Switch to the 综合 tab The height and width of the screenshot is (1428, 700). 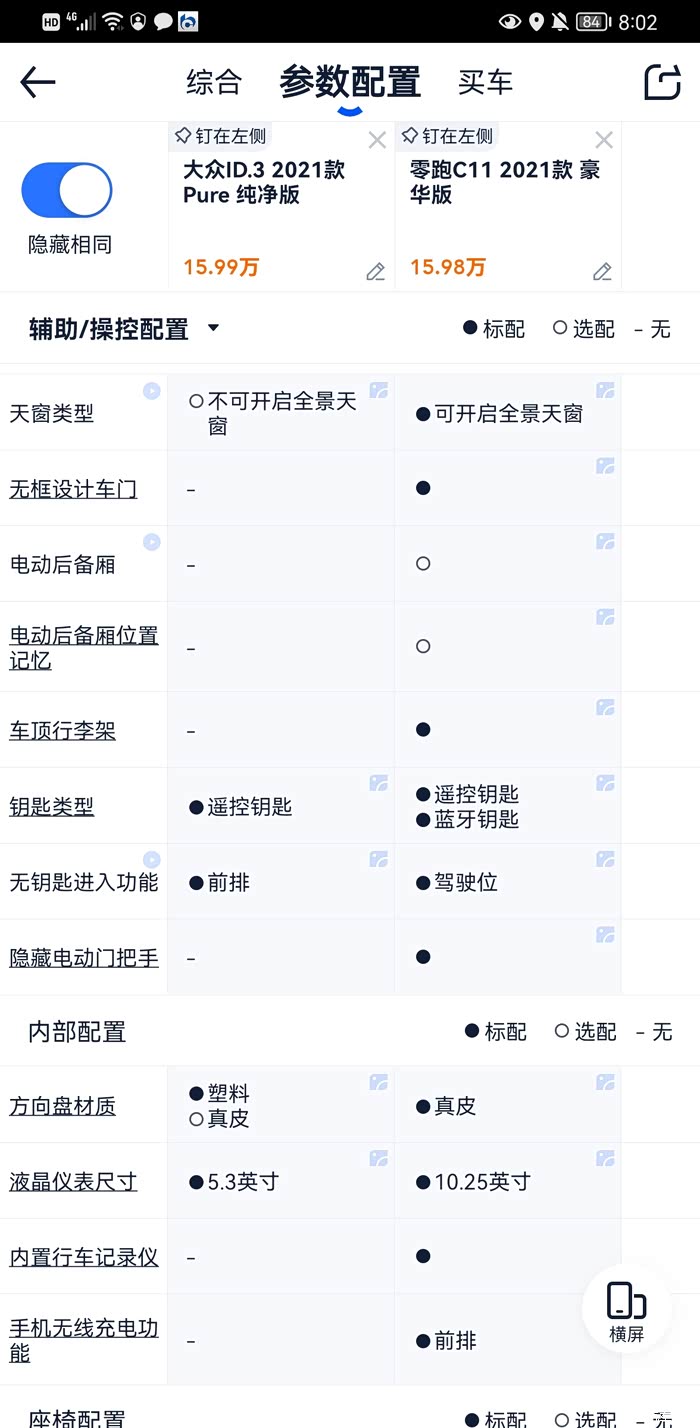[x=214, y=82]
